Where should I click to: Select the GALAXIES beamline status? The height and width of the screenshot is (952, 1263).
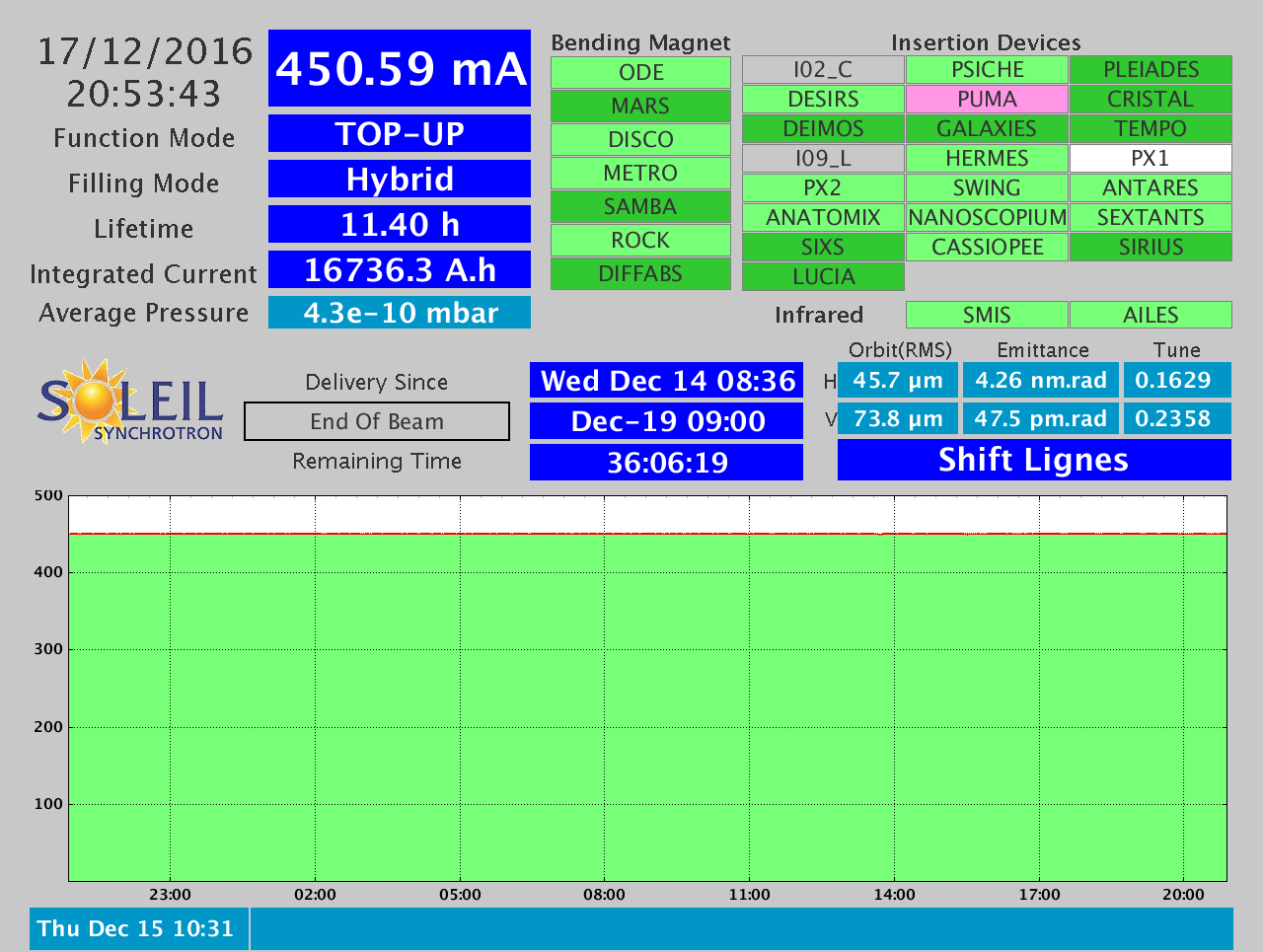click(987, 129)
